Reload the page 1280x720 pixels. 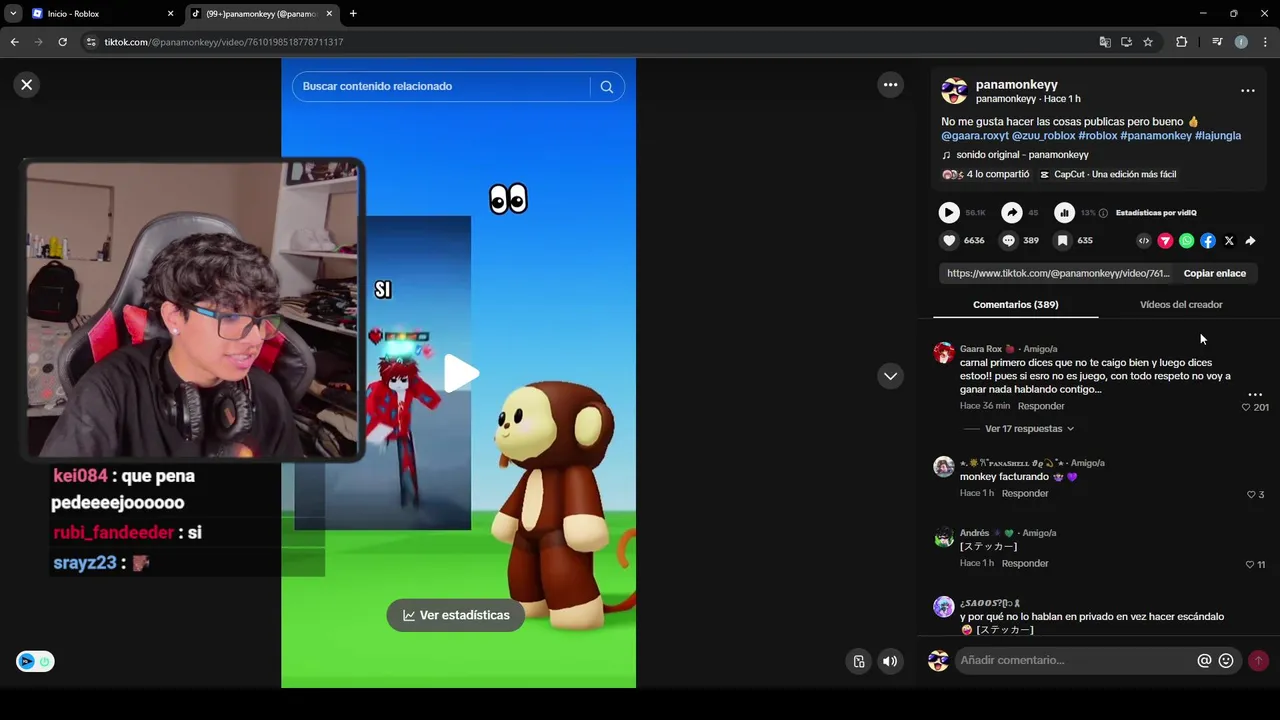point(62,42)
